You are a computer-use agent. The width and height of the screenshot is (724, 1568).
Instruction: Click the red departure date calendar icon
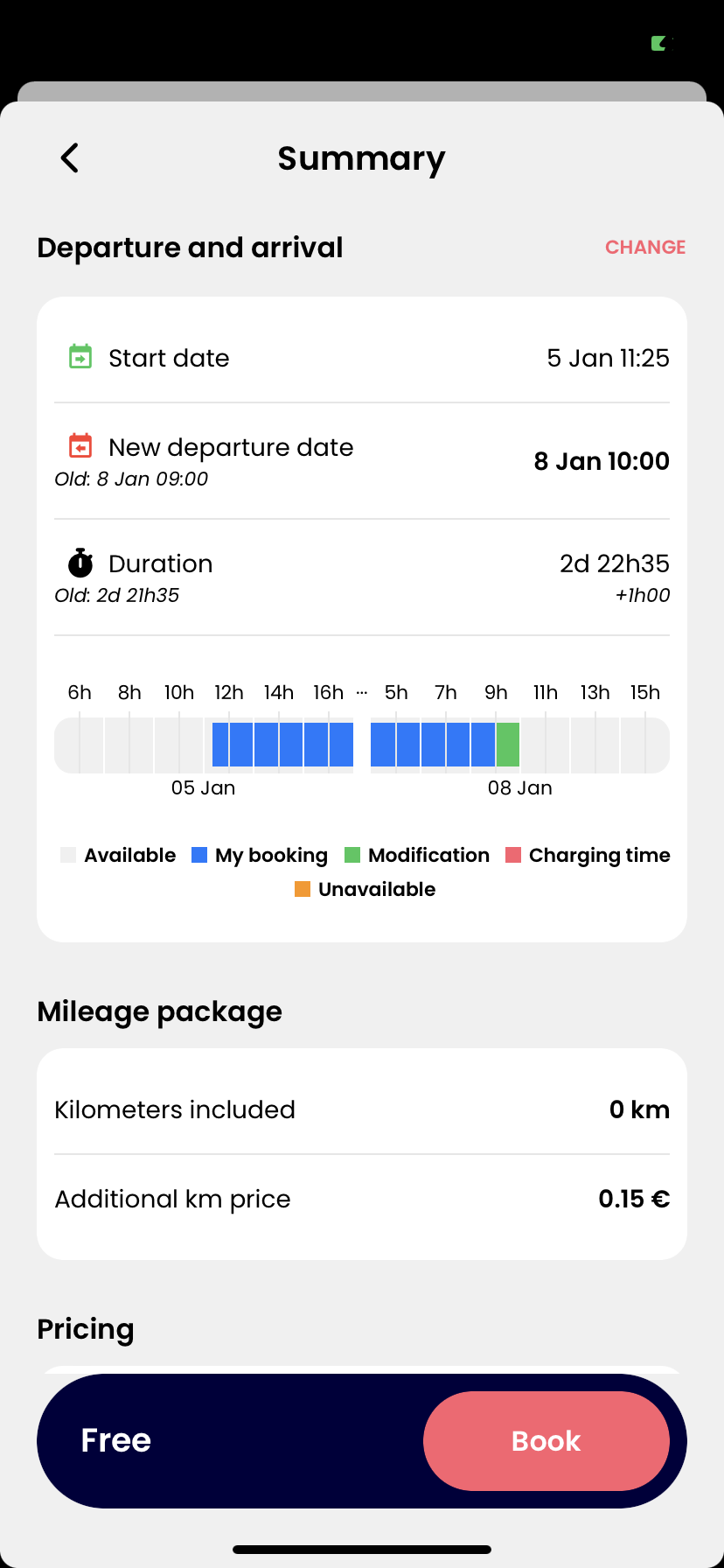80,446
